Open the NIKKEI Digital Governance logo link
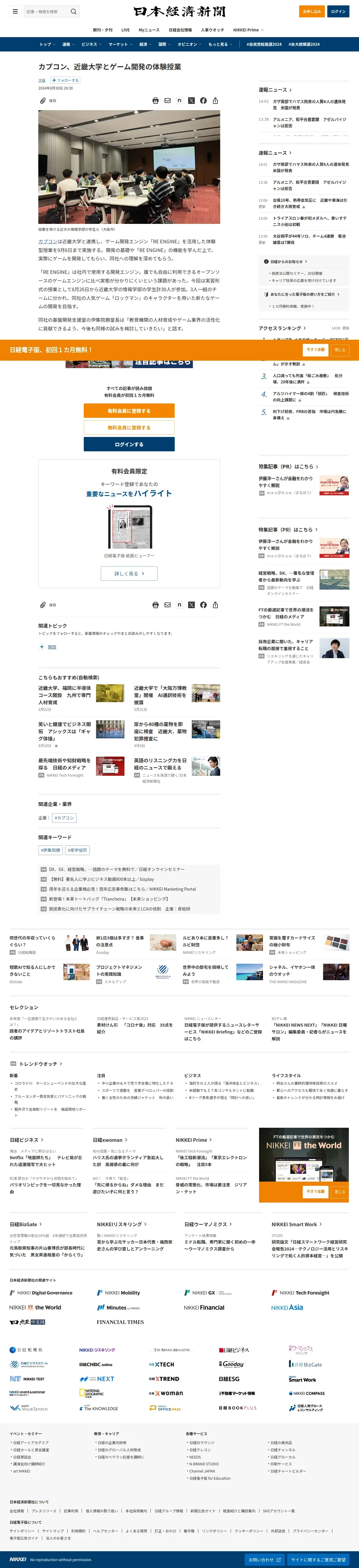 point(41,1292)
